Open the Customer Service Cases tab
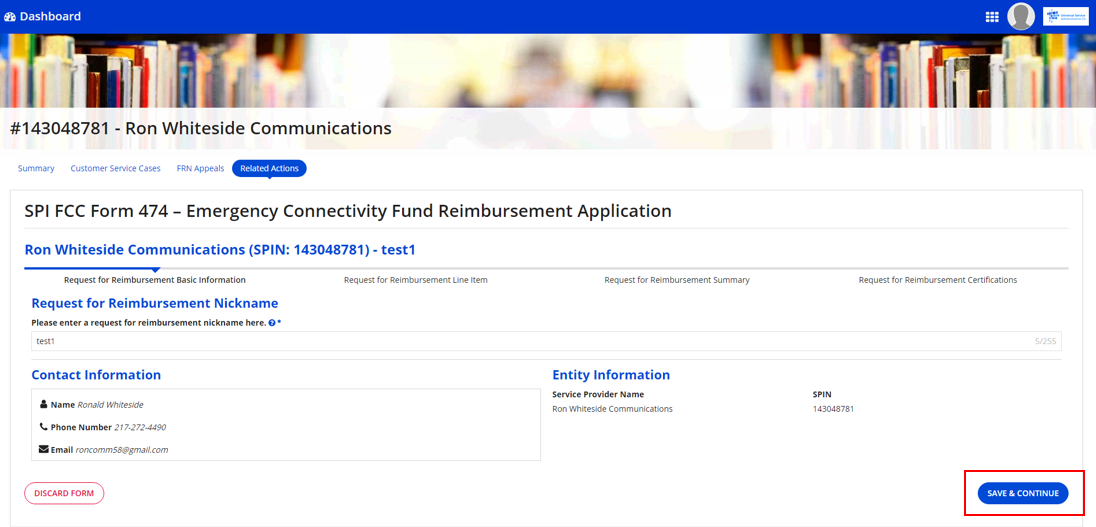This screenshot has height=527, width=1096. click(115, 169)
